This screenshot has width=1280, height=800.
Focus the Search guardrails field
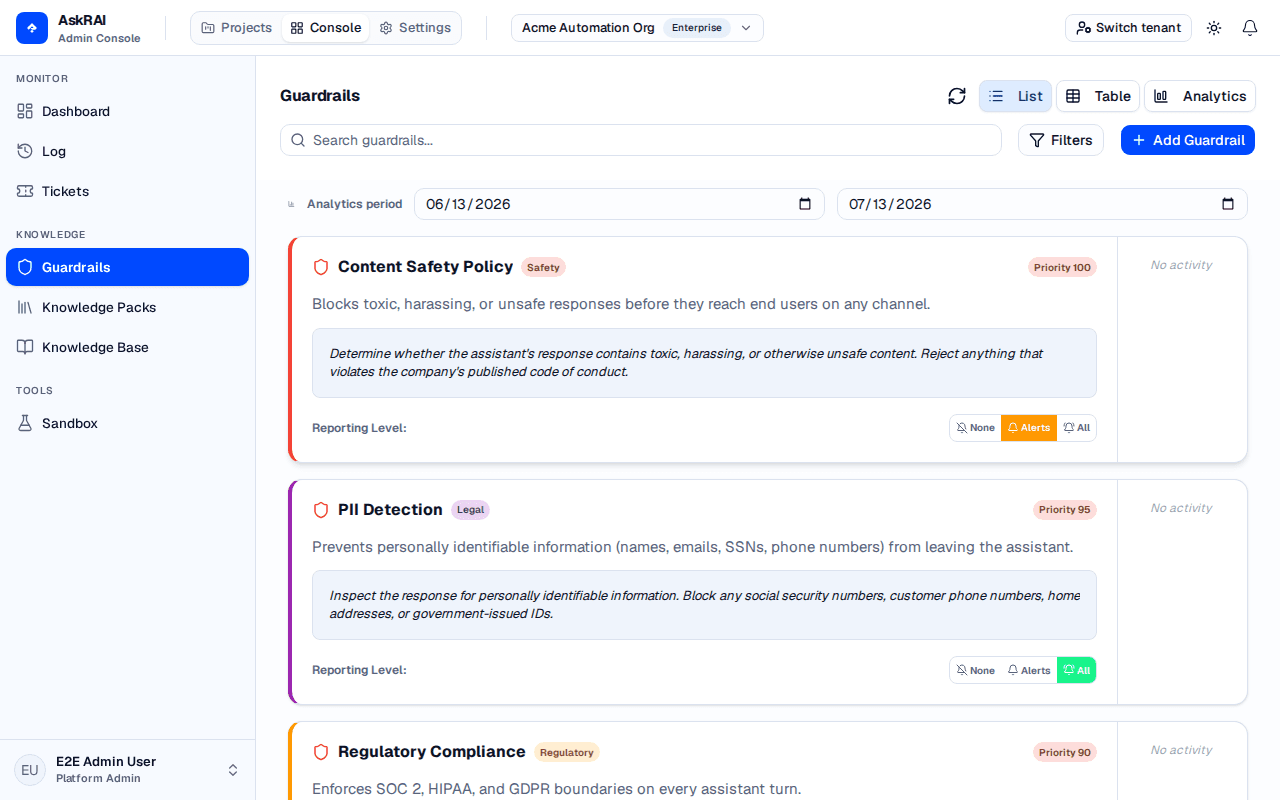click(x=641, y=140)
